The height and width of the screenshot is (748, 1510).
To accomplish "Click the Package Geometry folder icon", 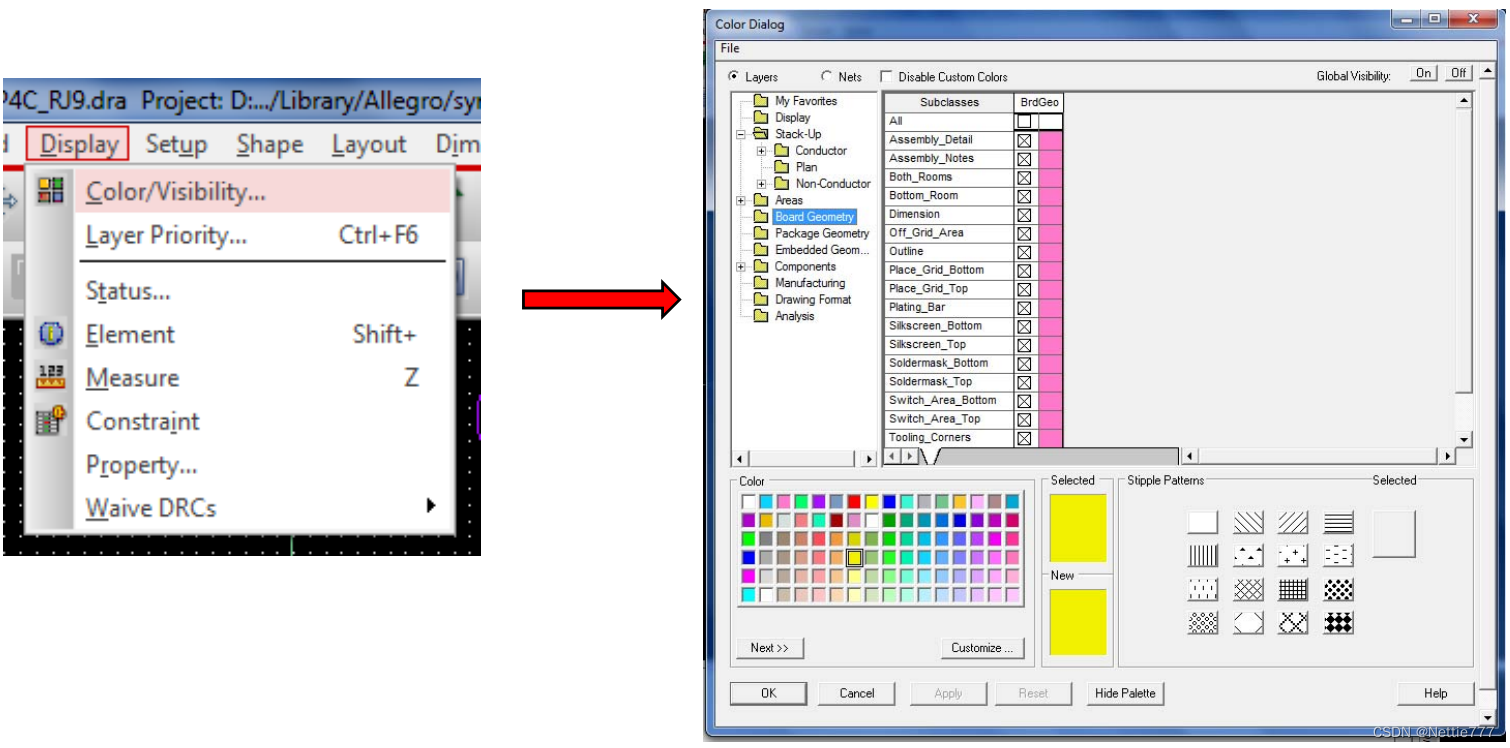I will point(761,233).
